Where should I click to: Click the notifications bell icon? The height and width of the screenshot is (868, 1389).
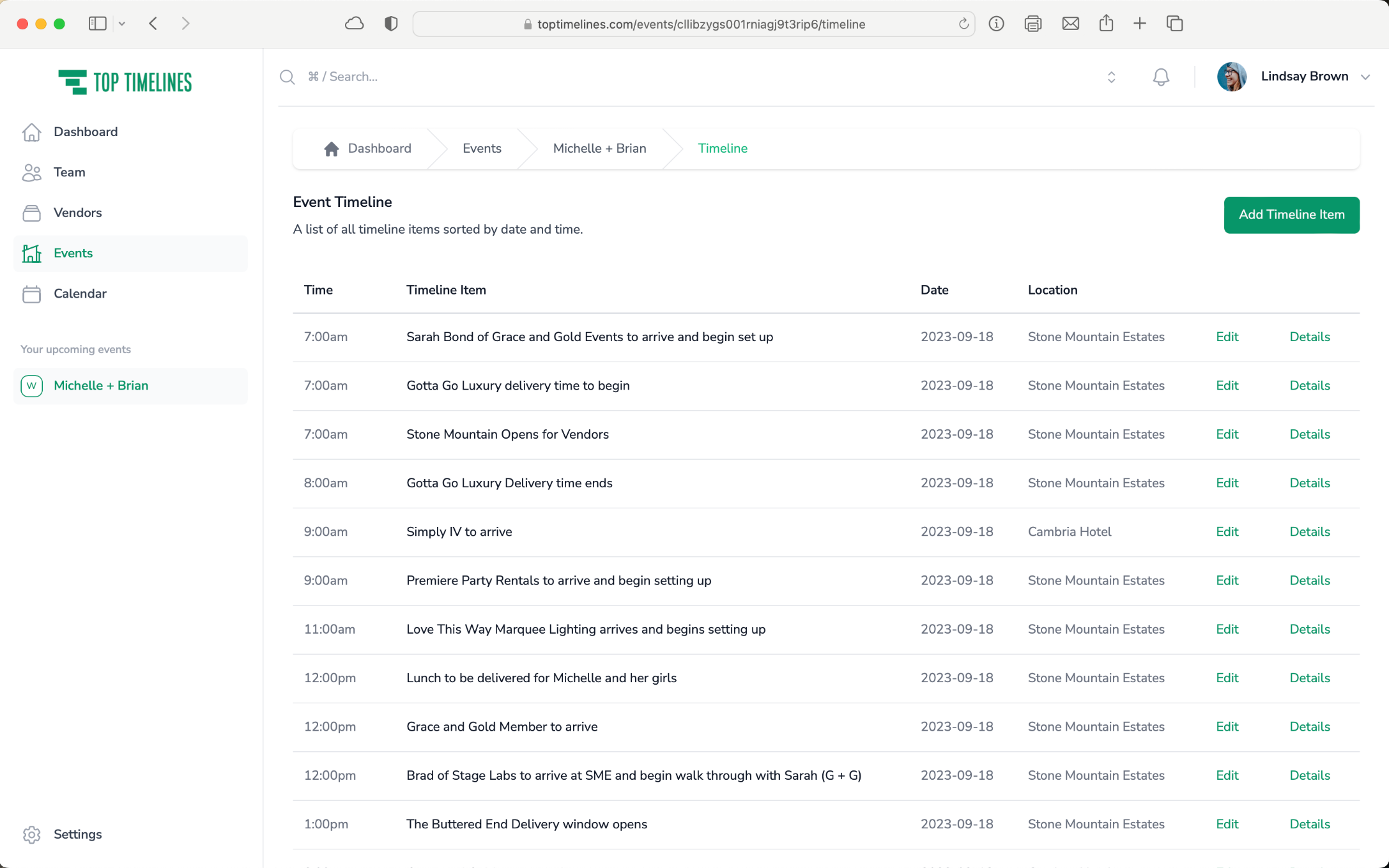click(x=1160, y=77)
